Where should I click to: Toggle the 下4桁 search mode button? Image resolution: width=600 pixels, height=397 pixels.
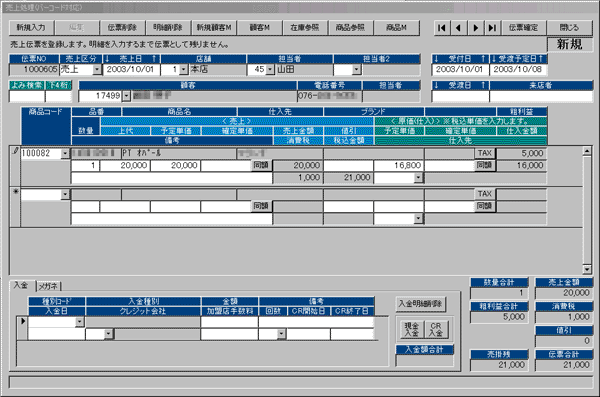59,85
